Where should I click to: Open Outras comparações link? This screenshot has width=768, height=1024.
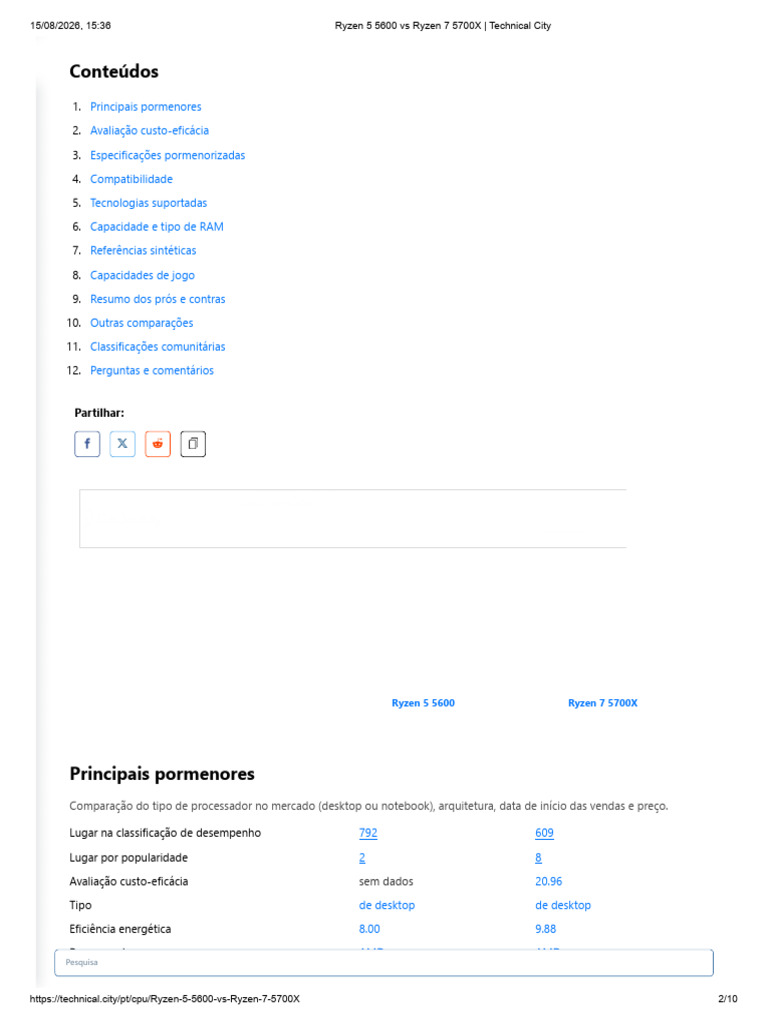pos(142,323)
